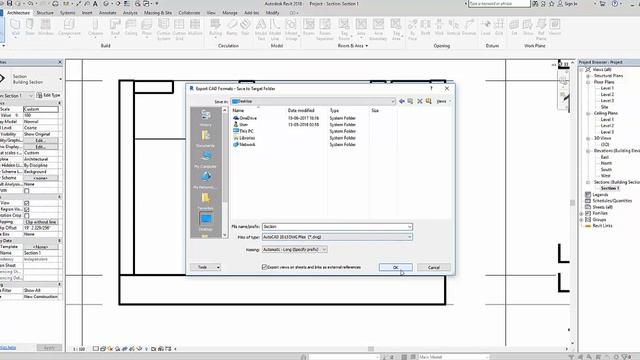Click the Roof tool in the ribbon
Screen dimensions: 640x360
116,27
